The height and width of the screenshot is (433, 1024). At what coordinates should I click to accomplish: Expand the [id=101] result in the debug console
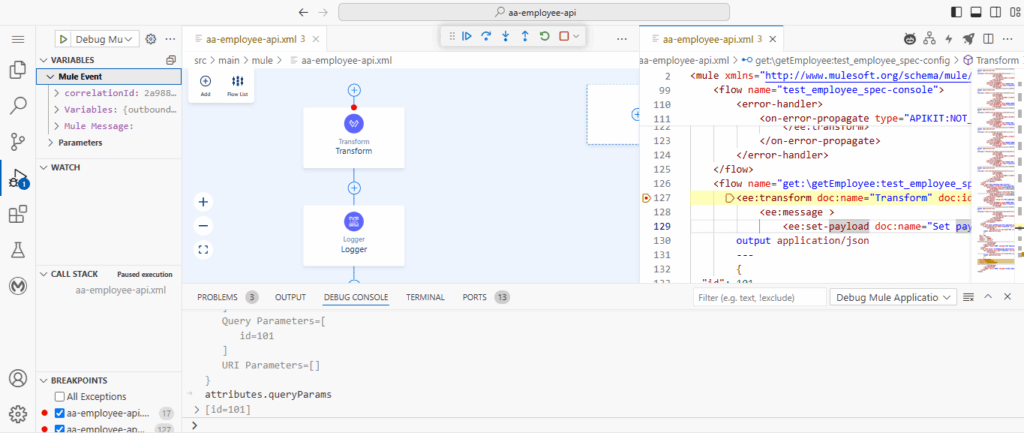point(198,409)
